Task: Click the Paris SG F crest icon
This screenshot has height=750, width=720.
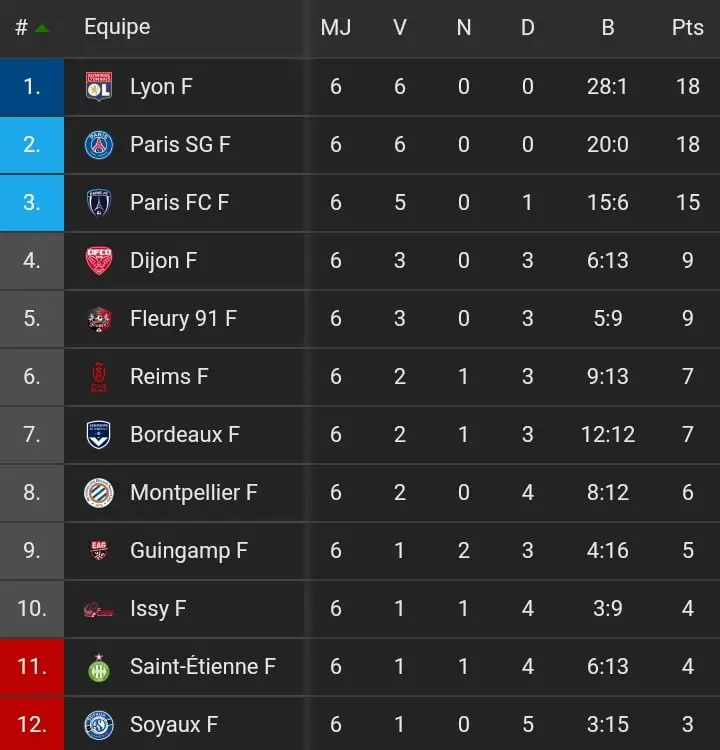Action: (99, 145)
